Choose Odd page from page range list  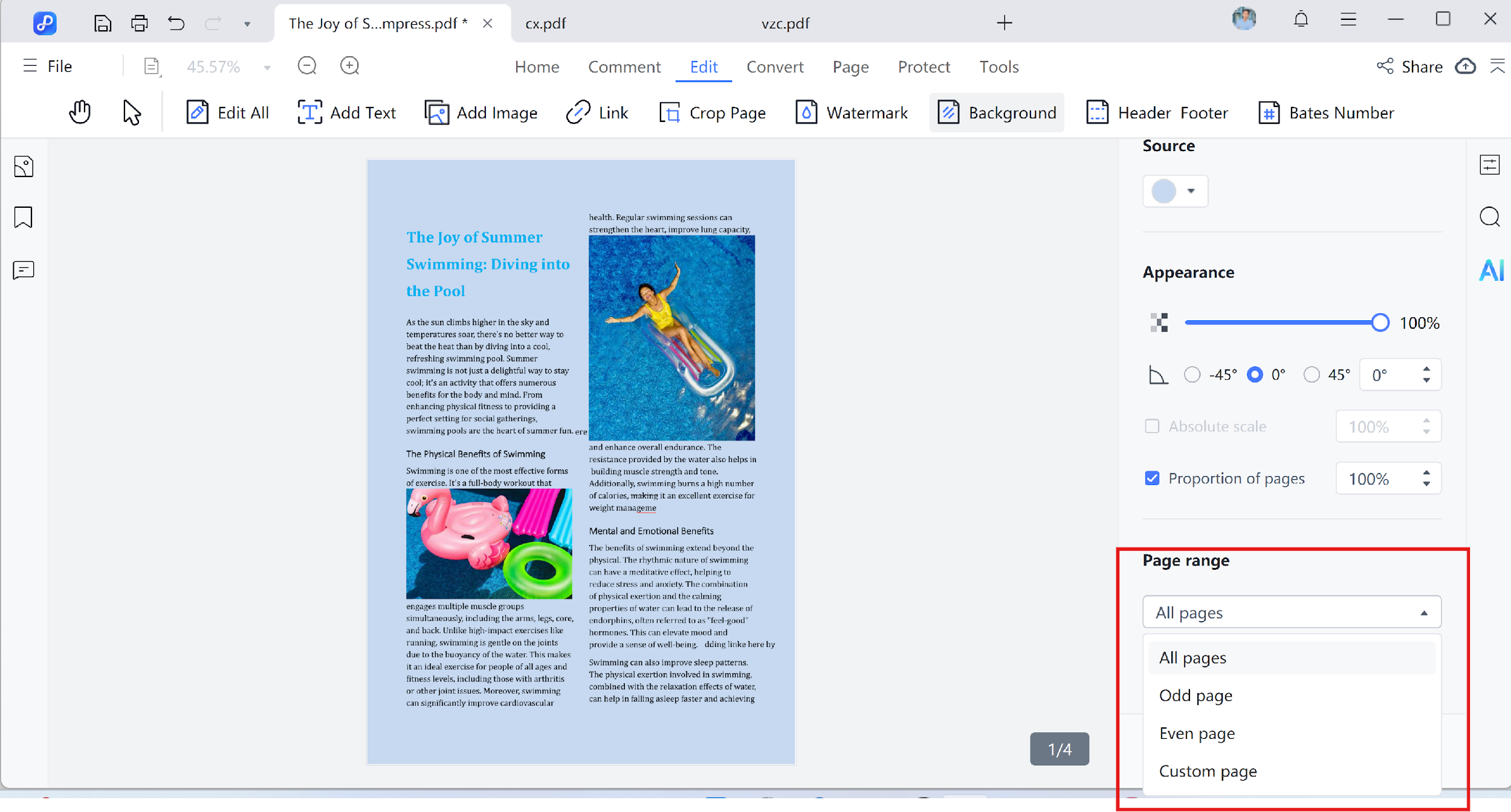point(1196,695)
